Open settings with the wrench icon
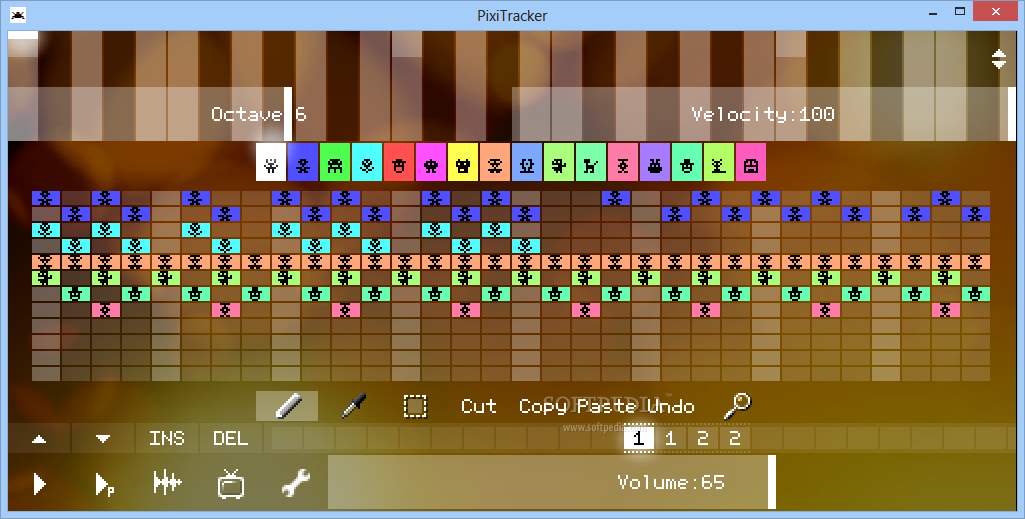 [x=295, y=484]
